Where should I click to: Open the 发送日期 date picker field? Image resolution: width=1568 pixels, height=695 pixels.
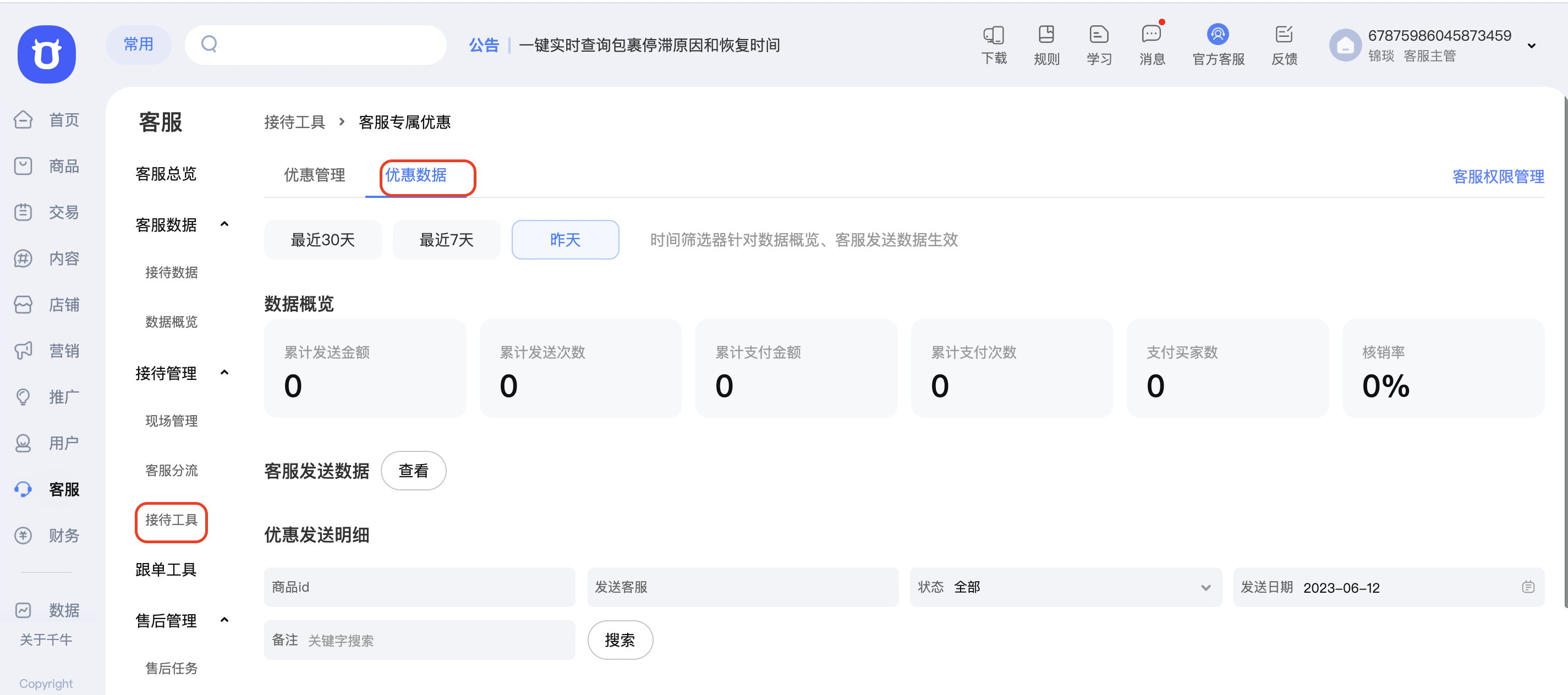click(x=1389, y=587)
